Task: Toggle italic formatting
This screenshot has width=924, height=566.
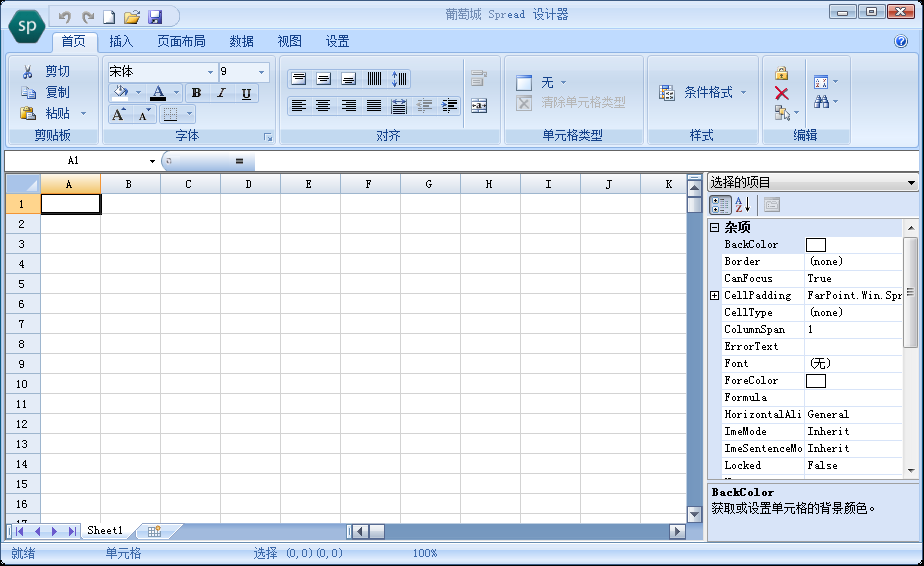Action: 221,93
